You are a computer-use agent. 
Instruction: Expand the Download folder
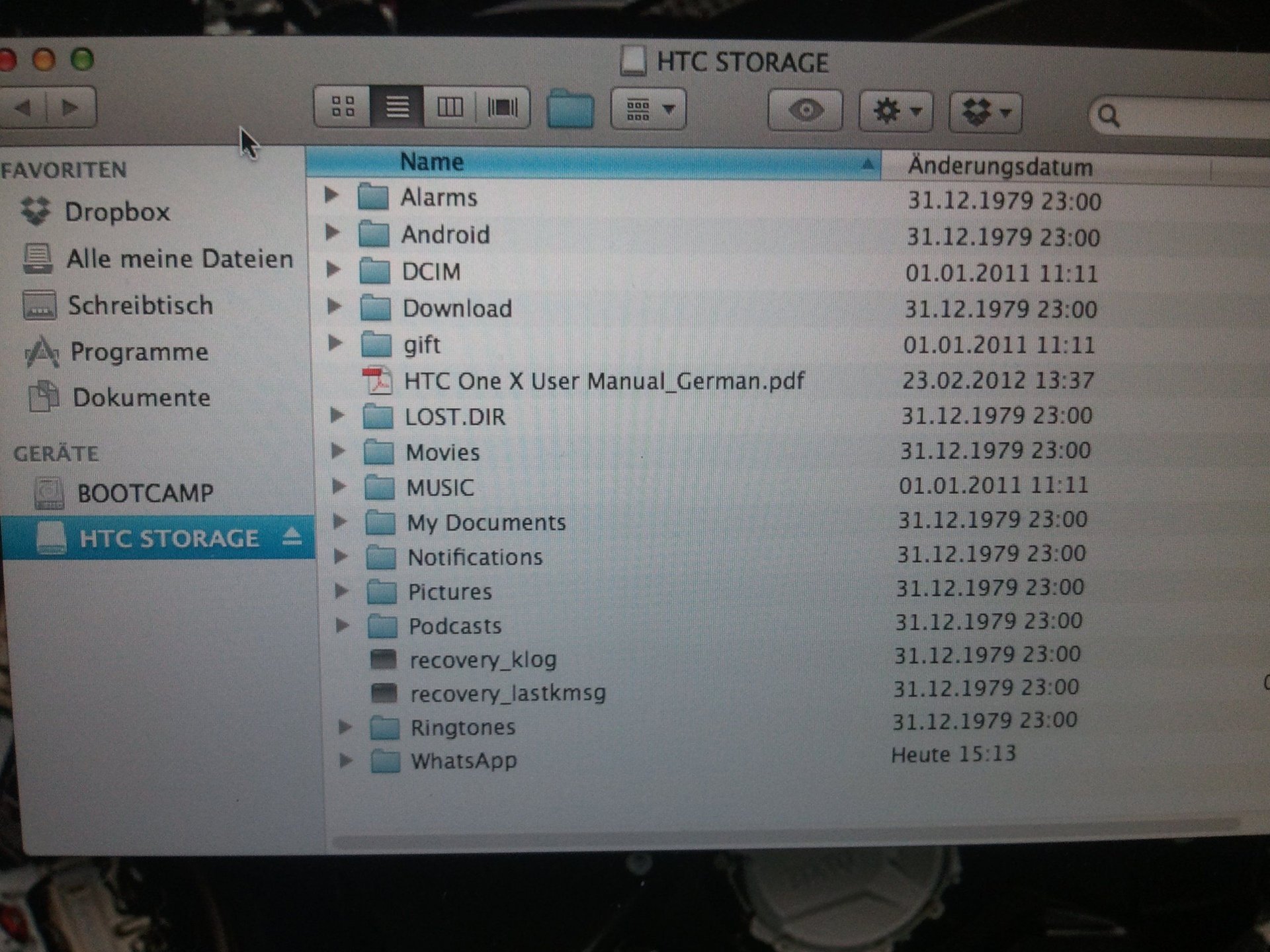click(x=335, y=306)
